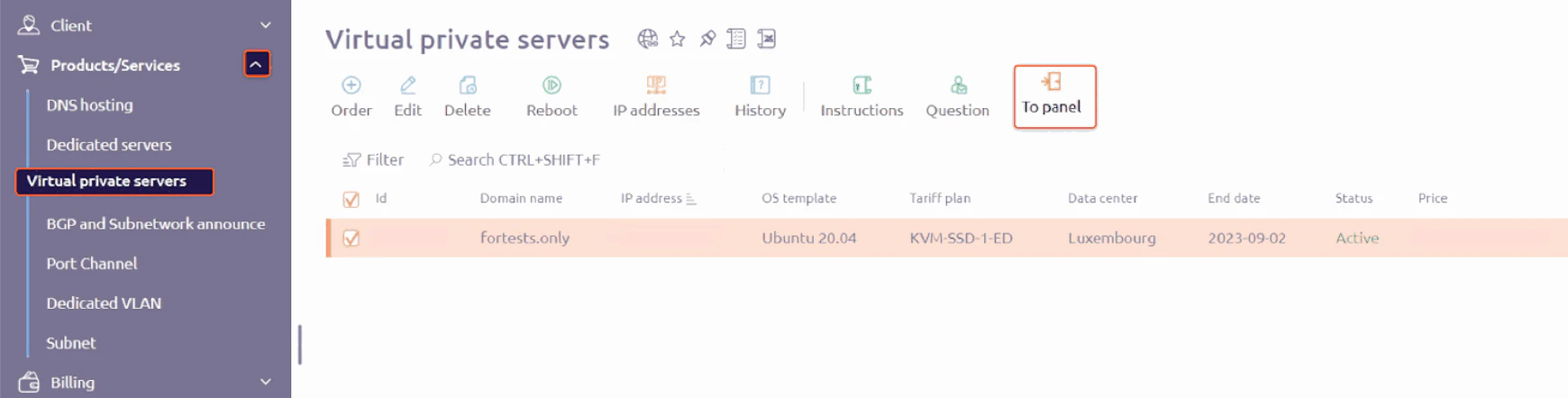Click the globe link icon beside the title
The height and width of the screenshot is (398, 1568).
coord(647,39)
